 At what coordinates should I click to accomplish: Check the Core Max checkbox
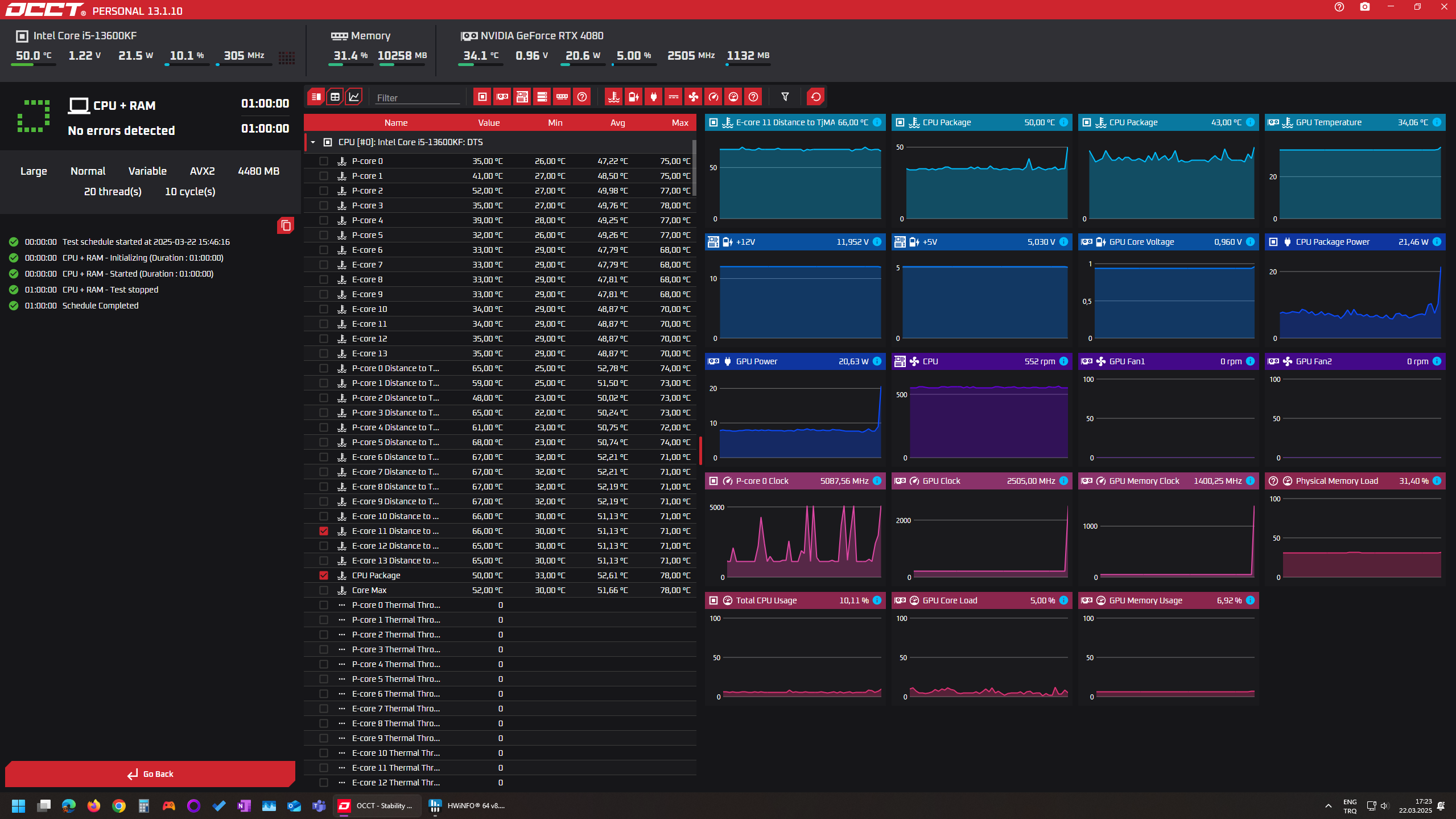[x=324, y=590]
